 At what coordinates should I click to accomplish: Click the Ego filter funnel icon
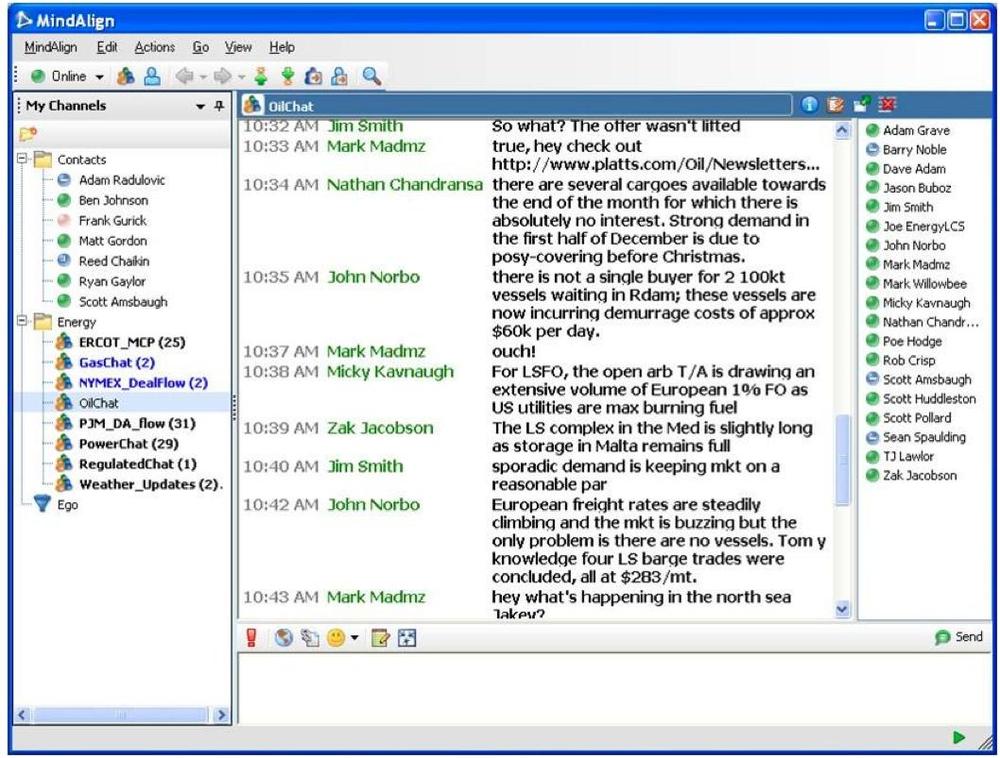pyautogui.click(x=42, y=504)
